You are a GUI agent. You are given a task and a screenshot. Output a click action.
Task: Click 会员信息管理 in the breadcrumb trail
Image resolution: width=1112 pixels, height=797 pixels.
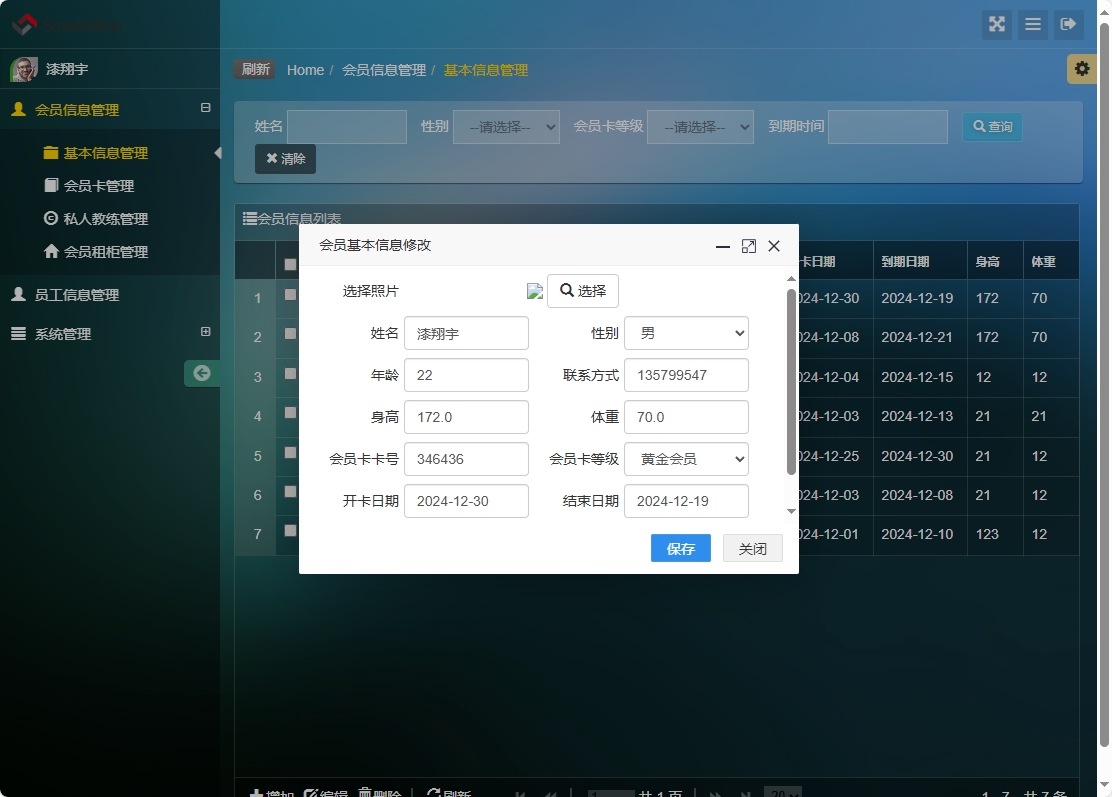coord(383,70)
